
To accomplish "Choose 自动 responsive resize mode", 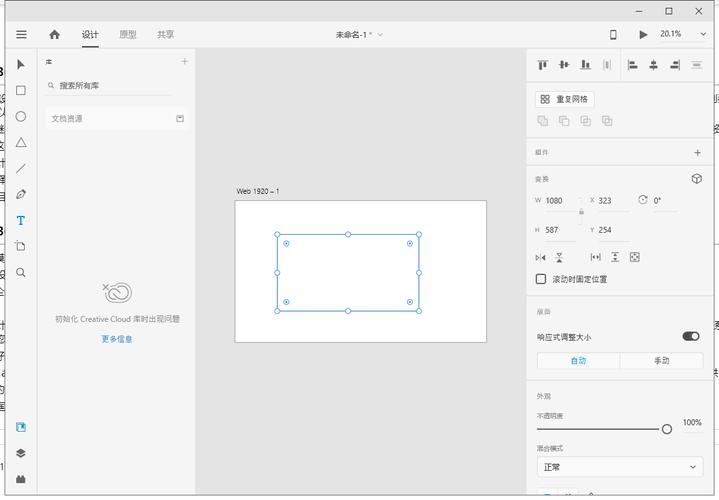I will [x=578, y=361].
